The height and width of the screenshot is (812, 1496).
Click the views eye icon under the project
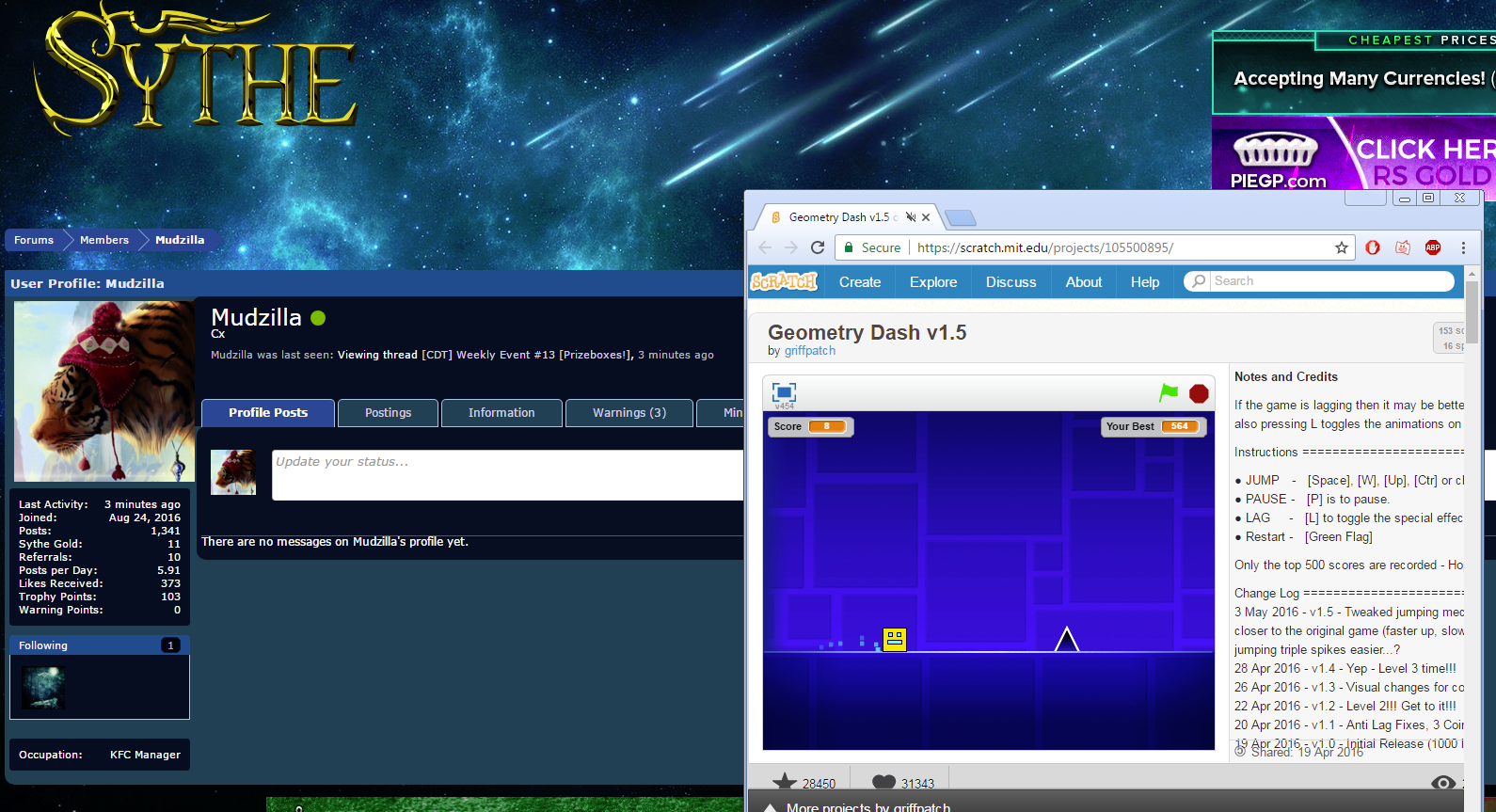click(x=1443, y=782)
